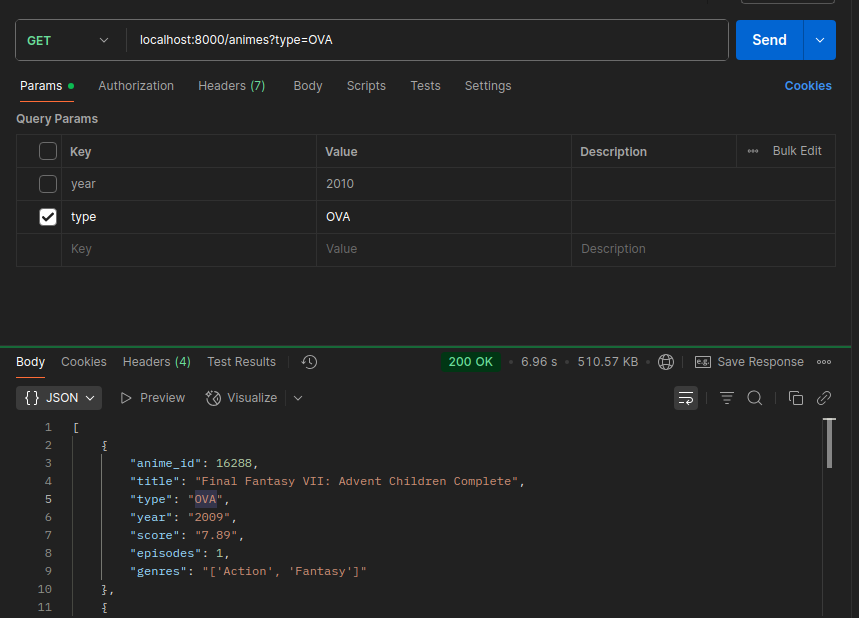Screen dimensions: 859x618
Task: Click the Visualize button
Action: point(242,398)
